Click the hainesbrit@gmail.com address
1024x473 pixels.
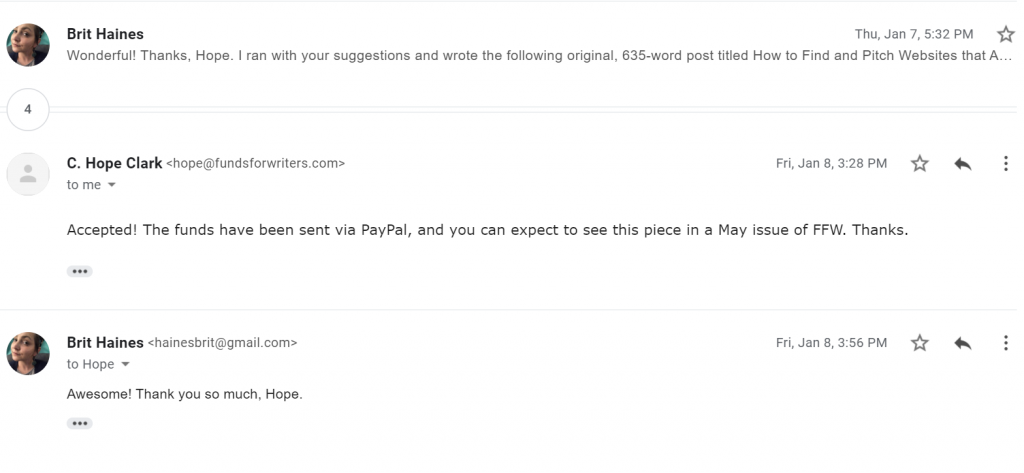pyautogui.click(x=223, y=343)
